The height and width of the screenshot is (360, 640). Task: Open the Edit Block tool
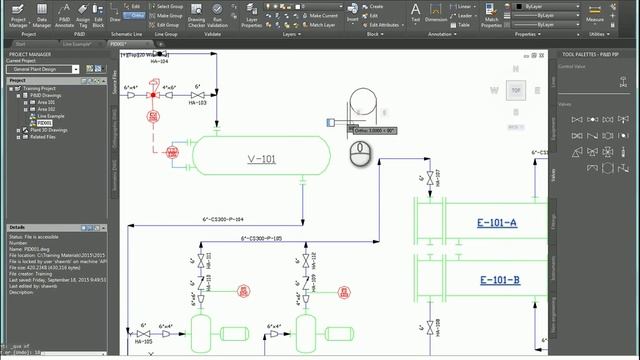click(98, 16)
